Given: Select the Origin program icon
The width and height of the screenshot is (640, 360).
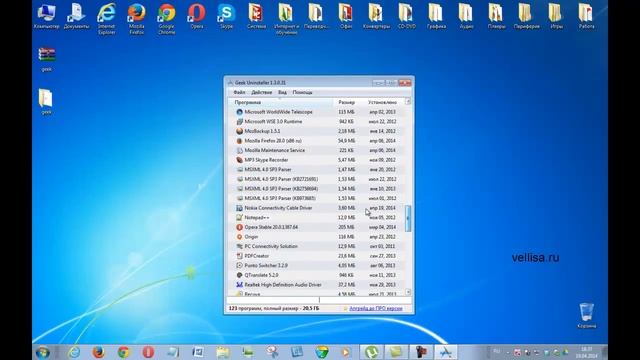Looking at the screenshot, I should (240, 237).
